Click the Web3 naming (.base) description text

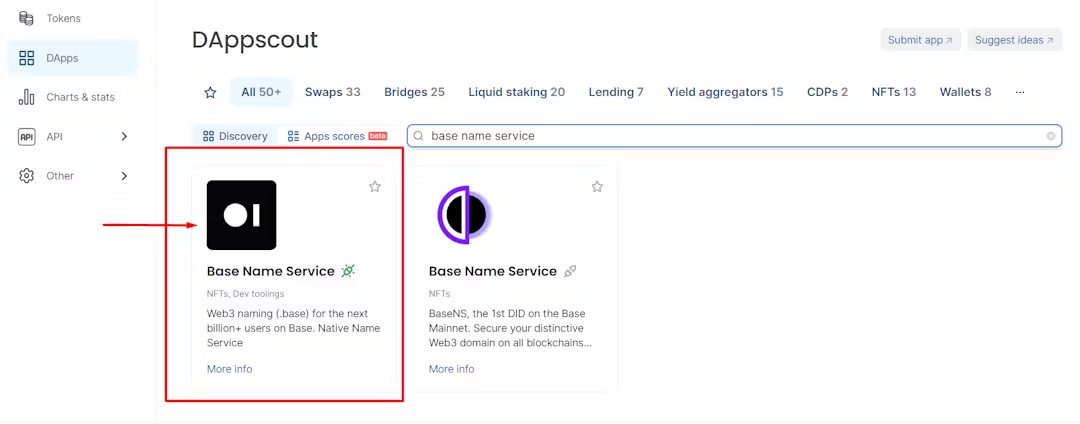click(293, 328)
